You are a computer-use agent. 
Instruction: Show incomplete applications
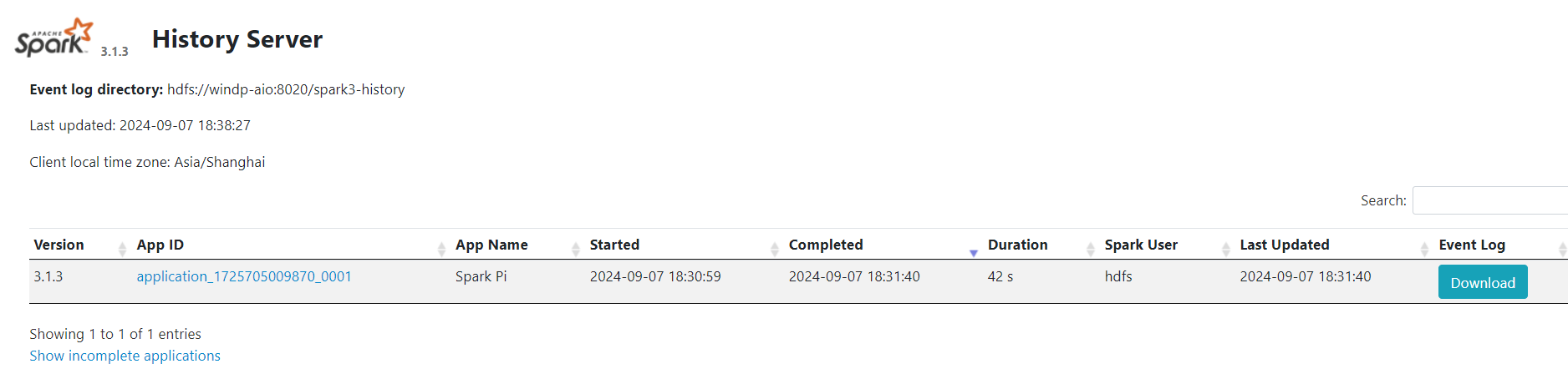125,356
